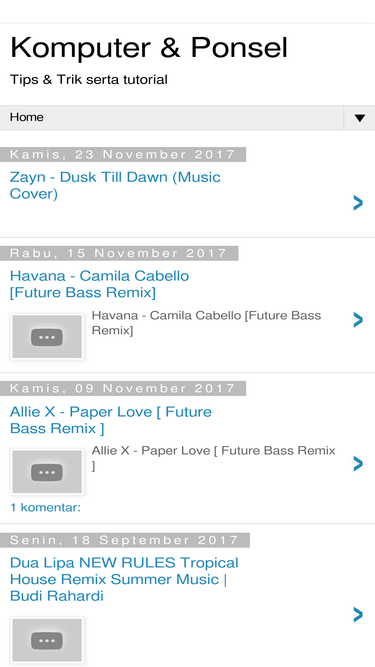Open the 1 komentar link

click(45, 507)
